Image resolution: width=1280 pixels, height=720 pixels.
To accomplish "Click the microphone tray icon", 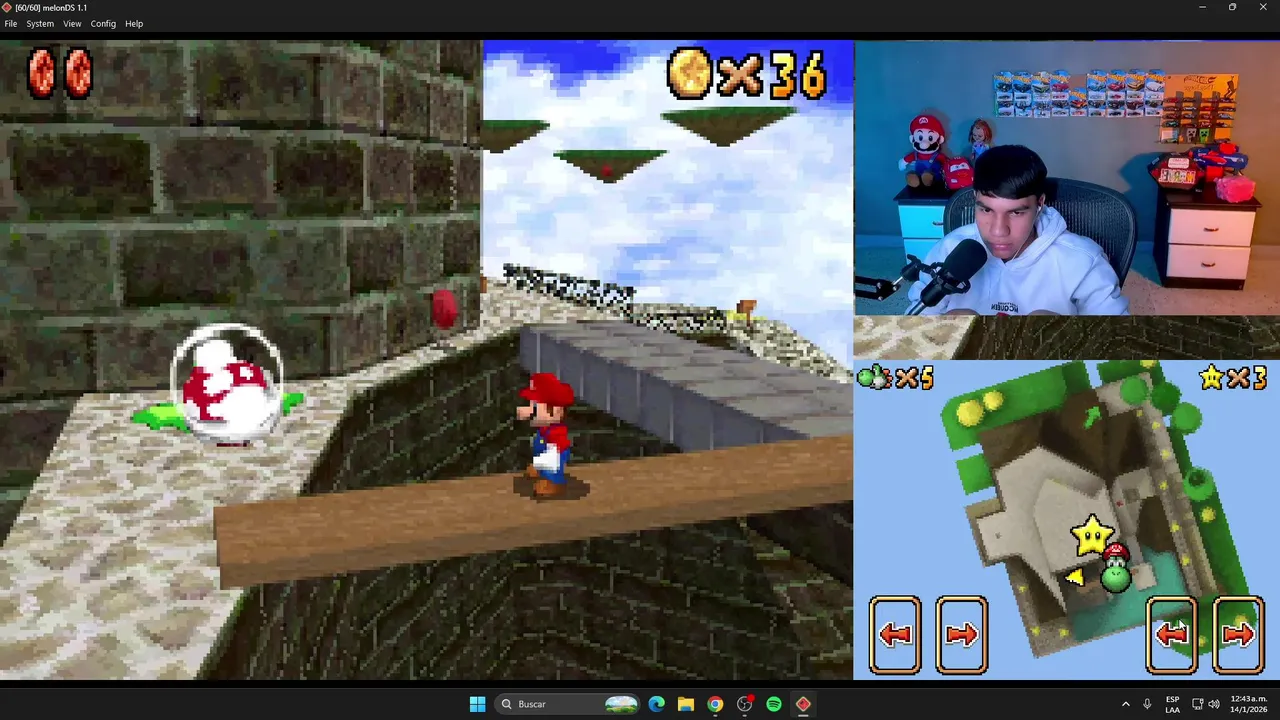I will tap(1147, 704).
